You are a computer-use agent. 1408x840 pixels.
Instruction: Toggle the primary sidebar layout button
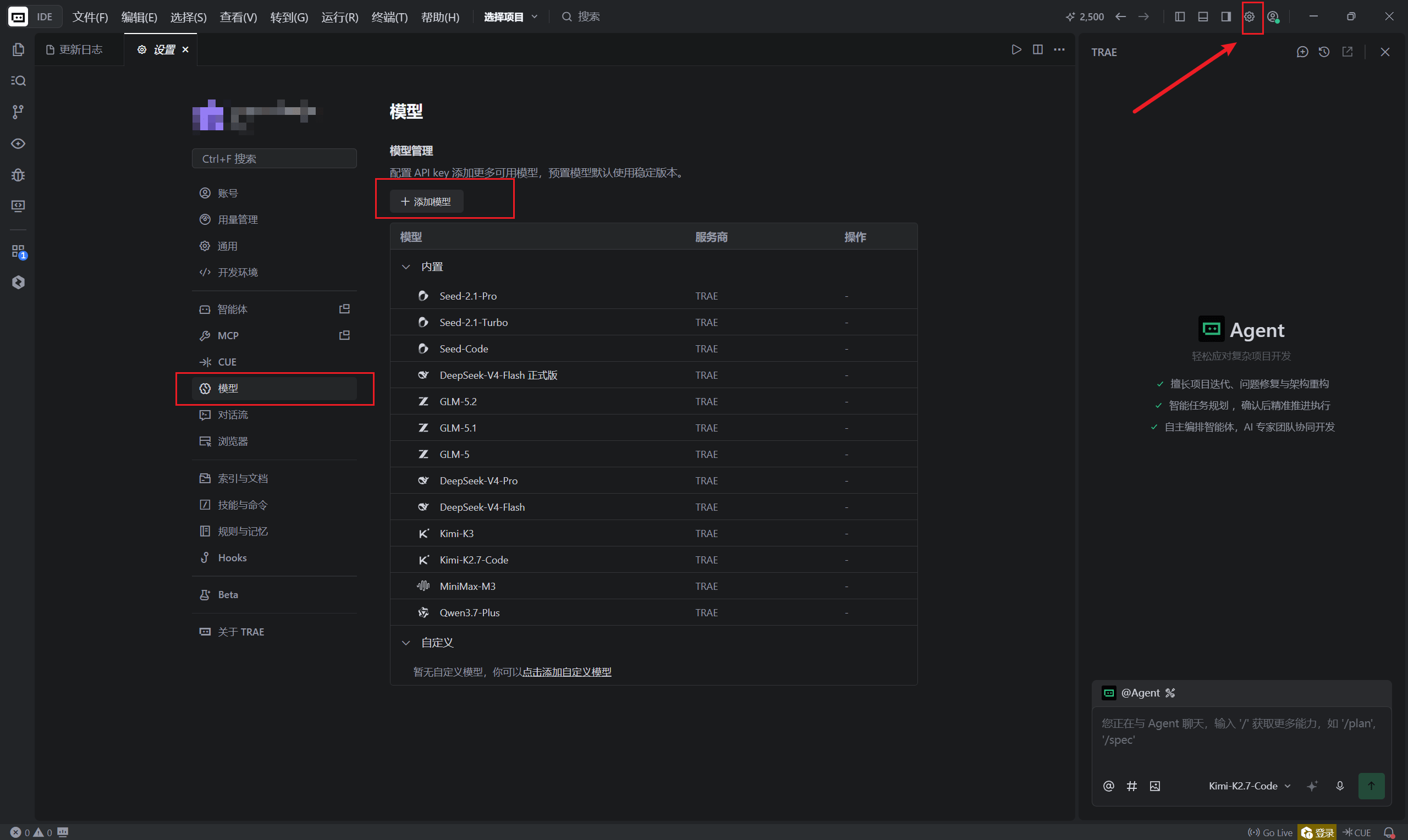[1180, 16]
